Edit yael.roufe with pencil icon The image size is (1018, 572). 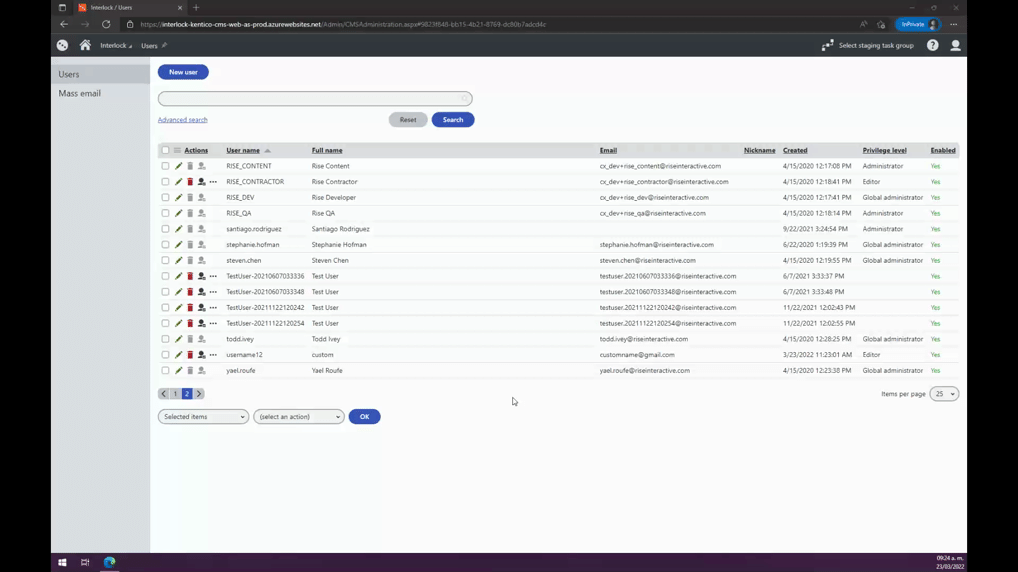pos(179,371)
